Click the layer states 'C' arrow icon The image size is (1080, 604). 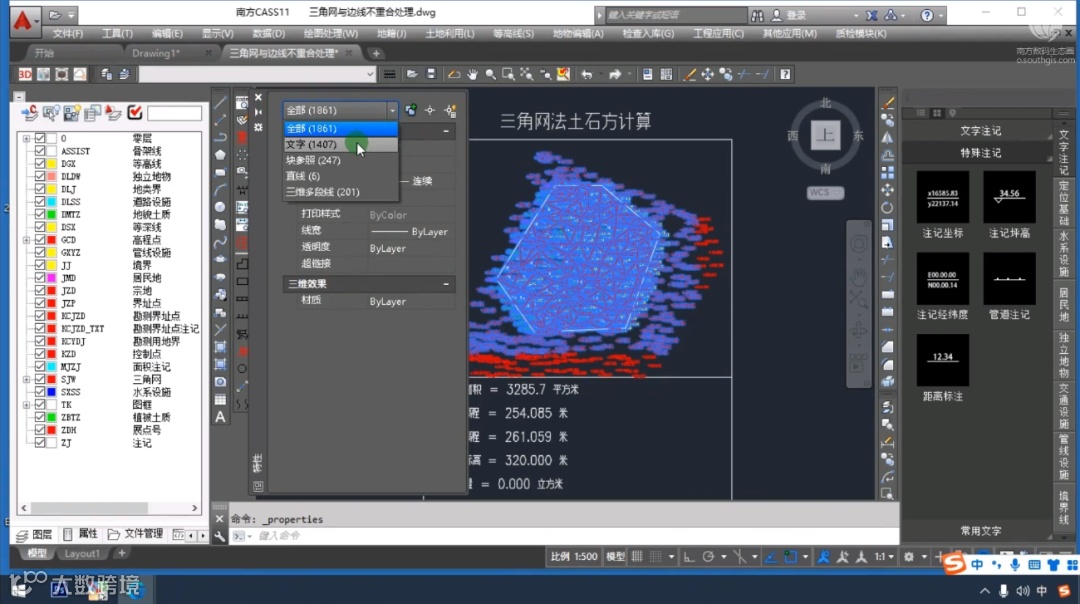pyautogui.click(x=29, y=113)
